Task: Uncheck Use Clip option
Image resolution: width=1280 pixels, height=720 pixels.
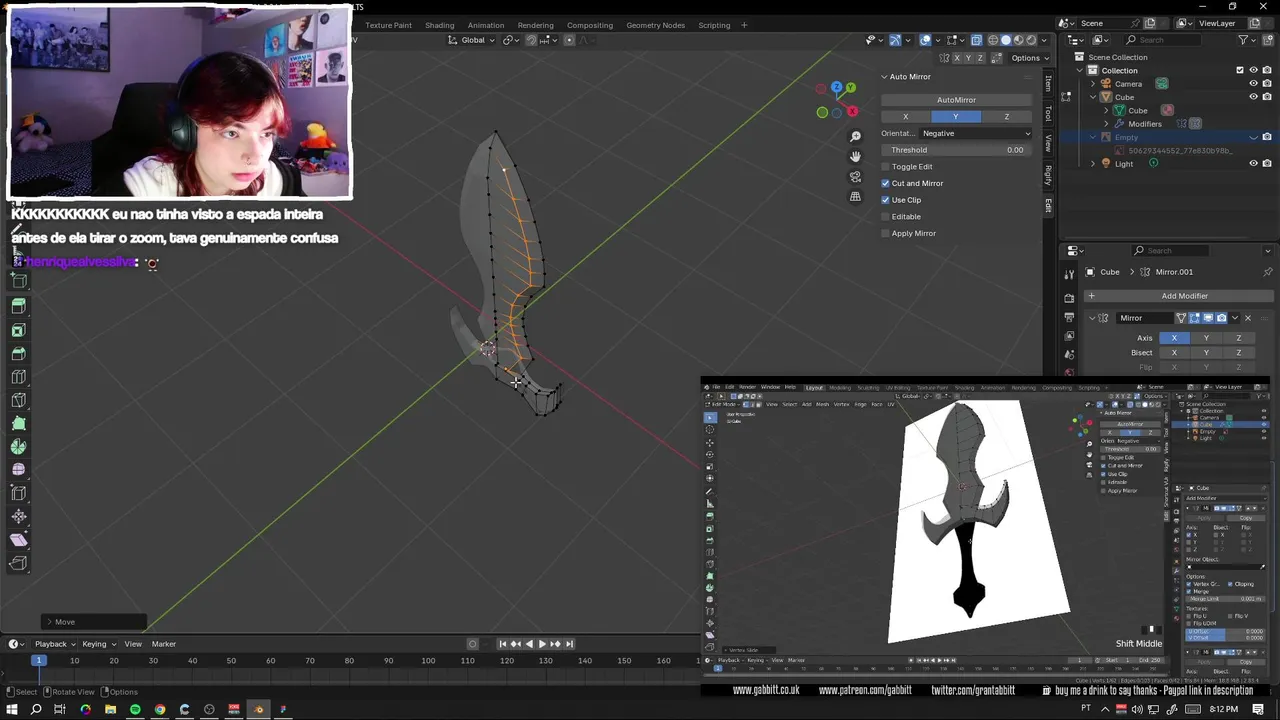Action: [x=885, y=200]
